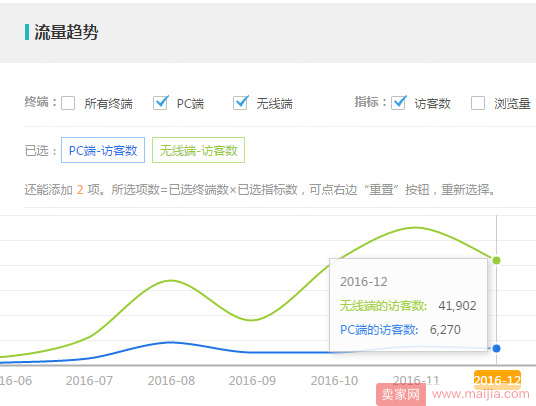Screen dimensions: 536x406
Task: Select the 2016-08 axis date label
Action: 171,380
